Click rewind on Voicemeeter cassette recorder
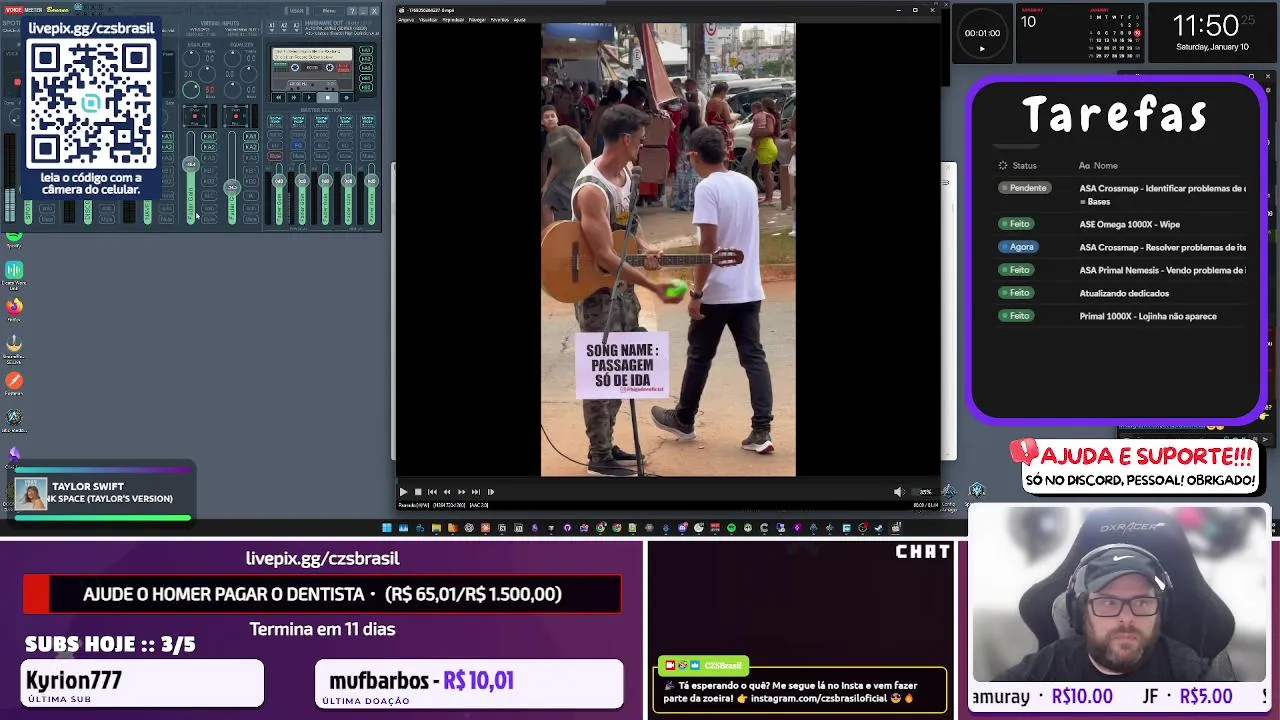This screenshot has height=720, width=1280. coord(278,97)
